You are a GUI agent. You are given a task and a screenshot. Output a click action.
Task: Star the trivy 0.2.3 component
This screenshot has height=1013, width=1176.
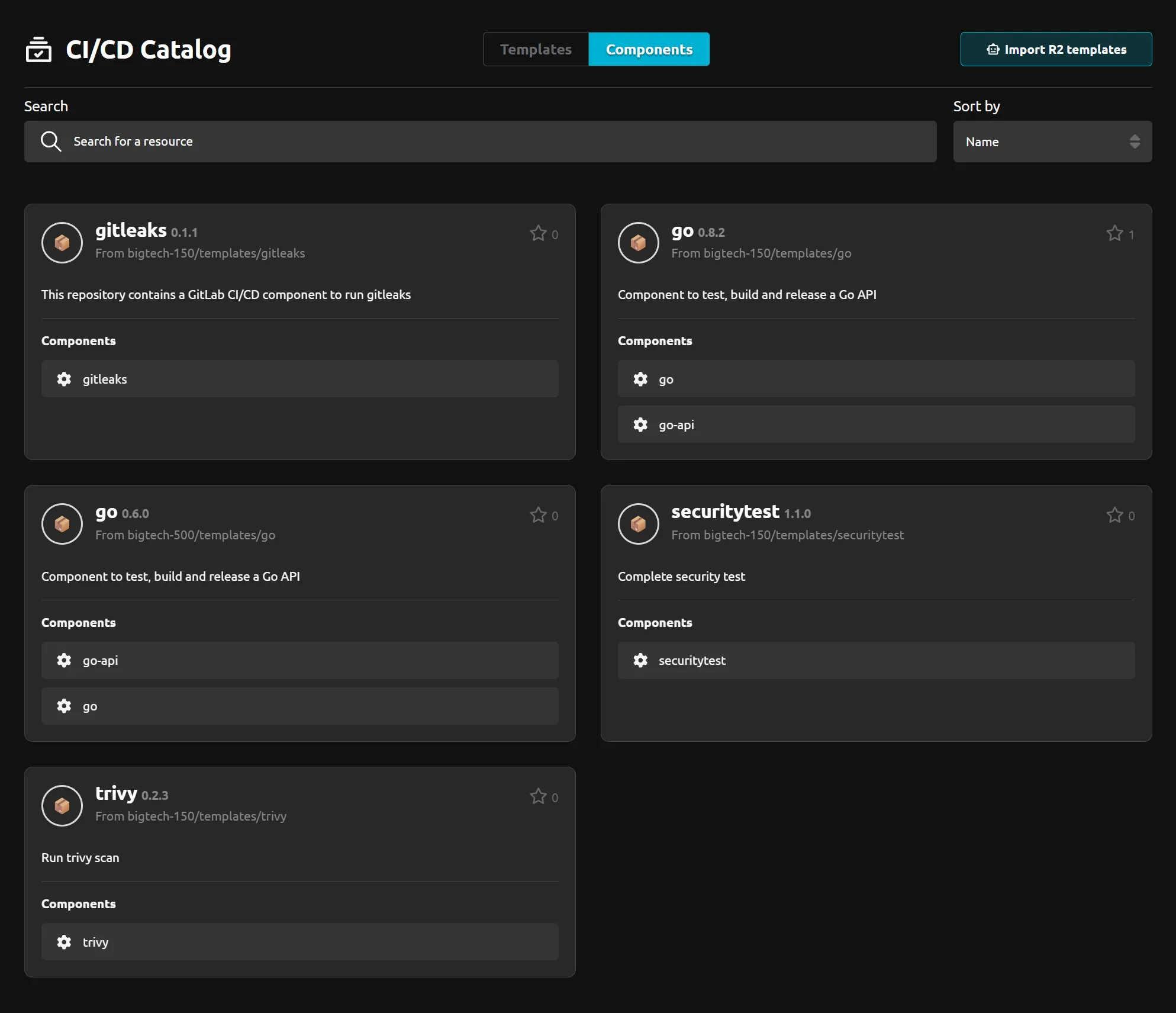[x=537, y=796]
